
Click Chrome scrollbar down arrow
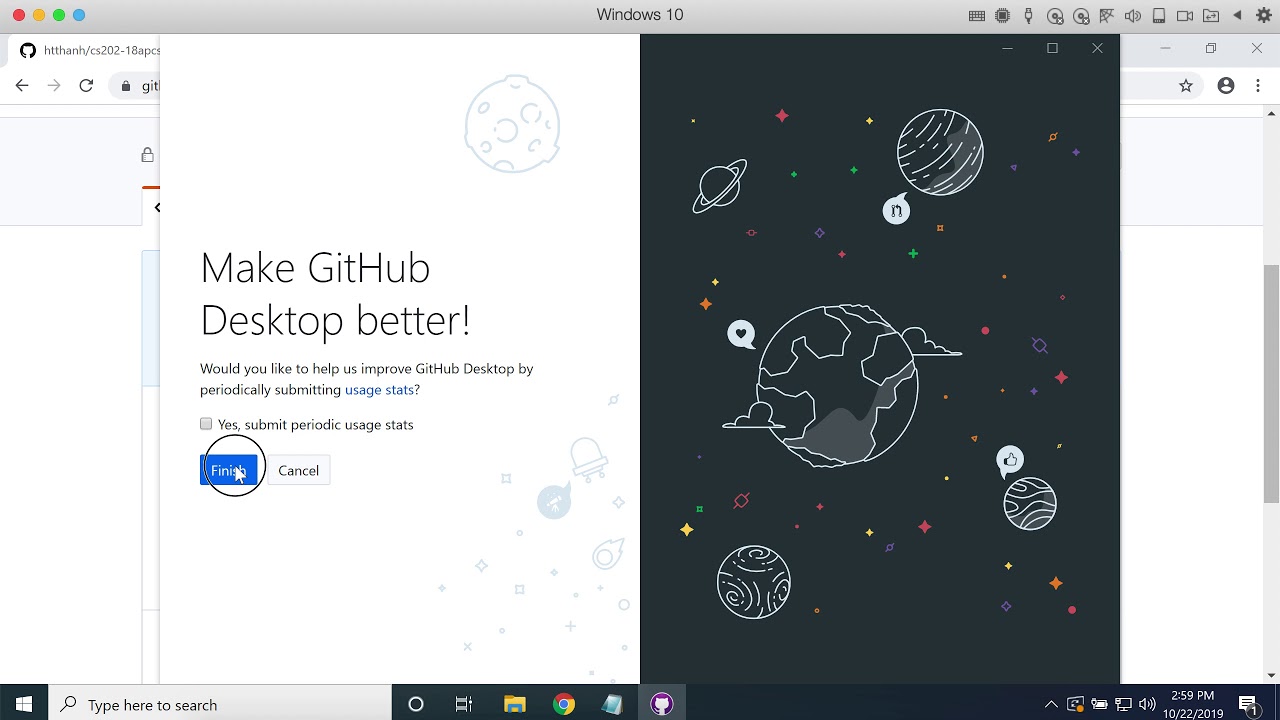[1272, 675]
